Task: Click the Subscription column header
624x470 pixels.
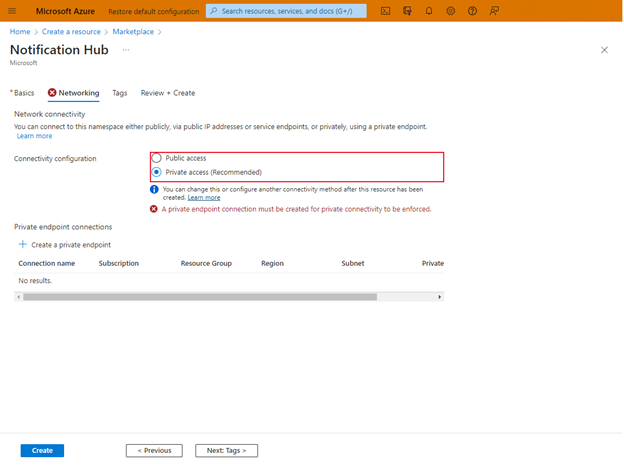Action: coord(119,263)
